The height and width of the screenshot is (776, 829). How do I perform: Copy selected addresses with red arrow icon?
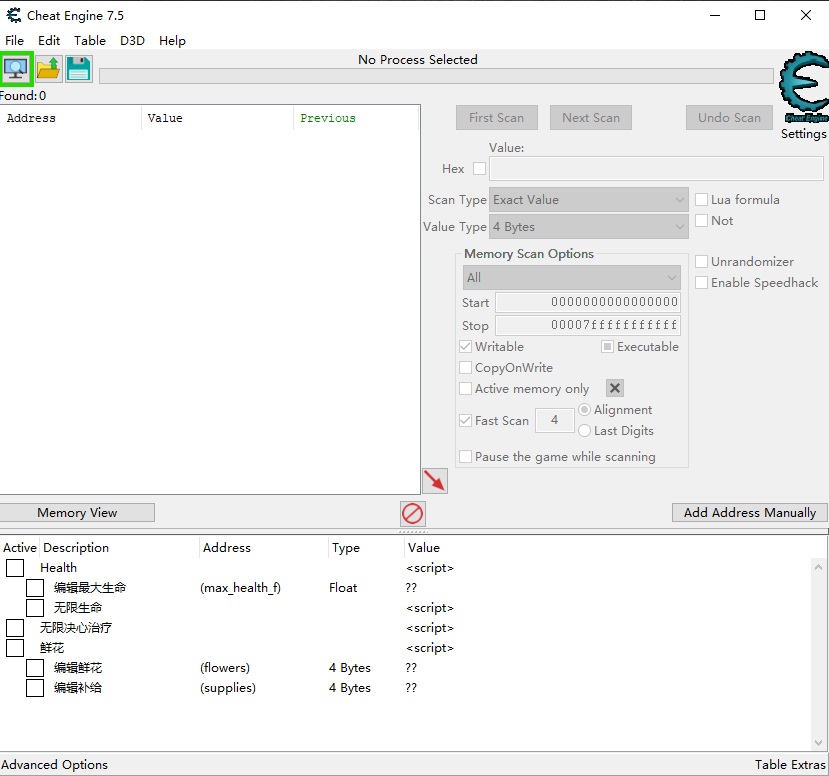[435, 481]
